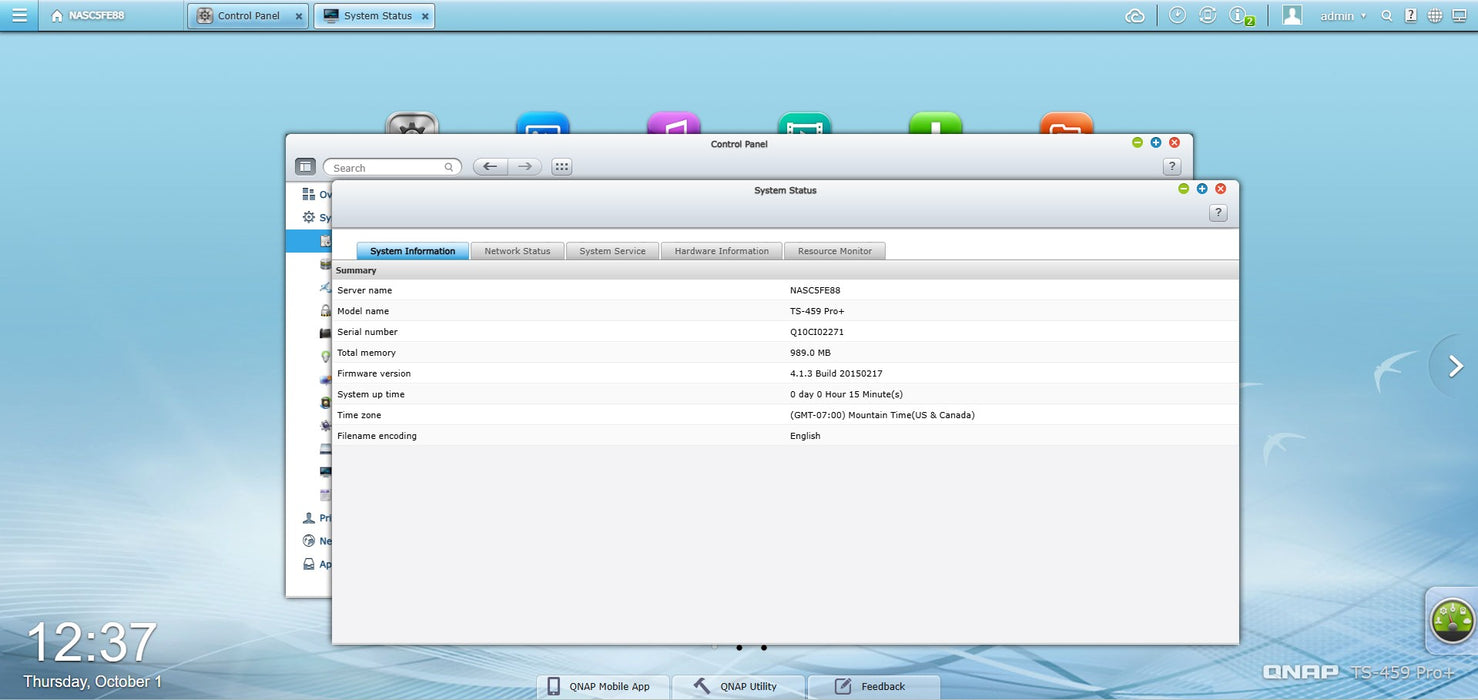
Task: Open Control Panel help button
Action: [x=1173, y=167]
